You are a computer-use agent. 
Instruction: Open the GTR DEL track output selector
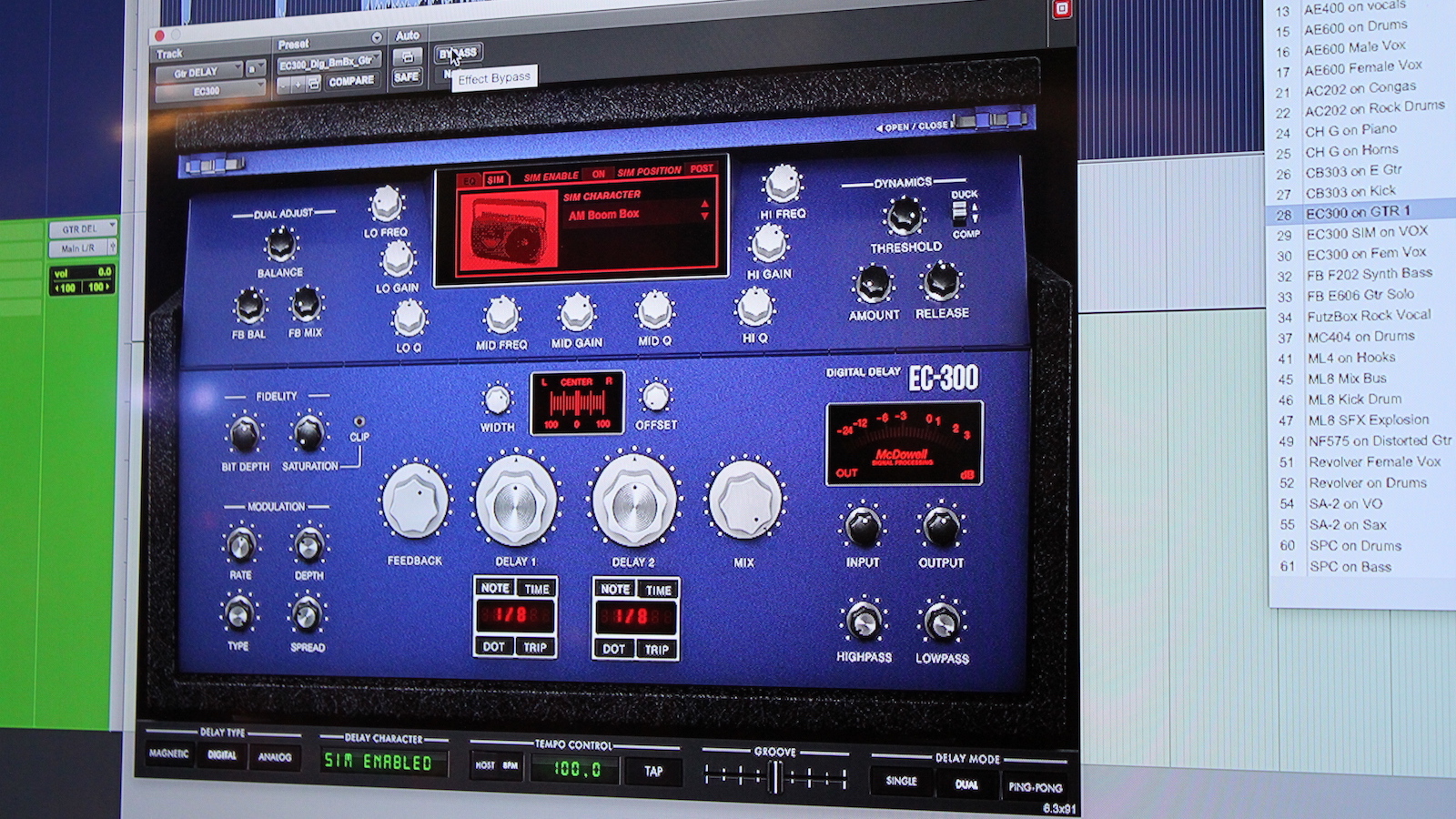(x=83, y=228)
